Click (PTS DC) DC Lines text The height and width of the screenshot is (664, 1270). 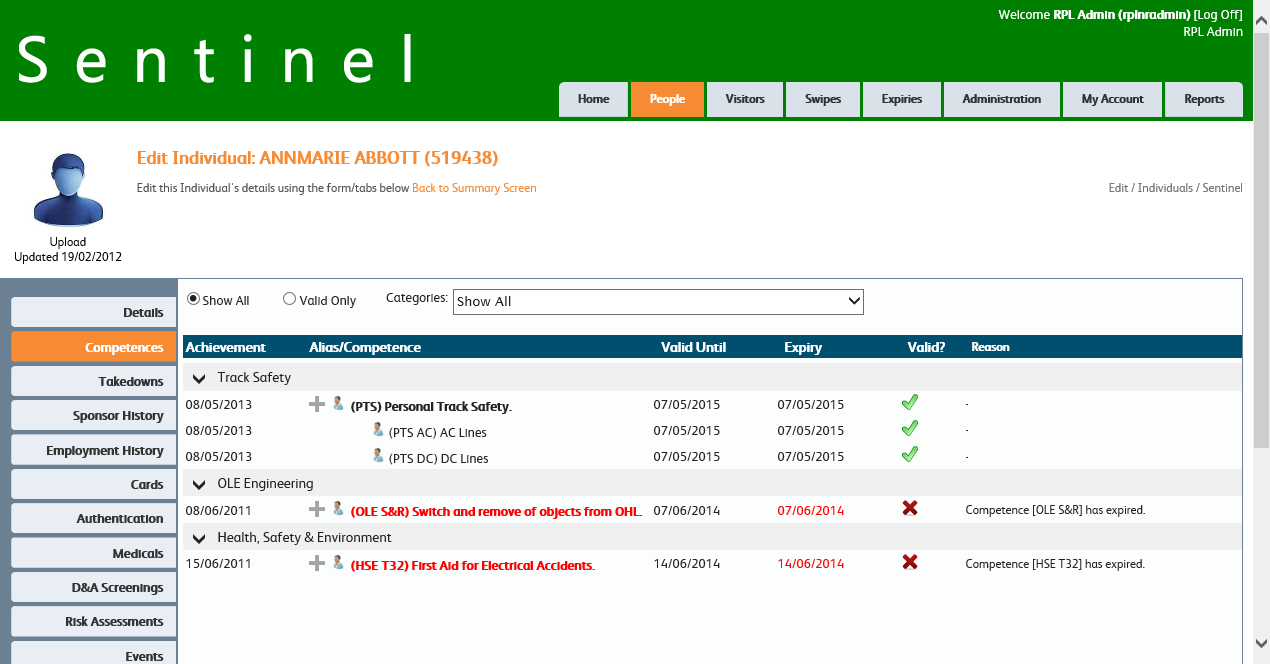pos(439,459)
